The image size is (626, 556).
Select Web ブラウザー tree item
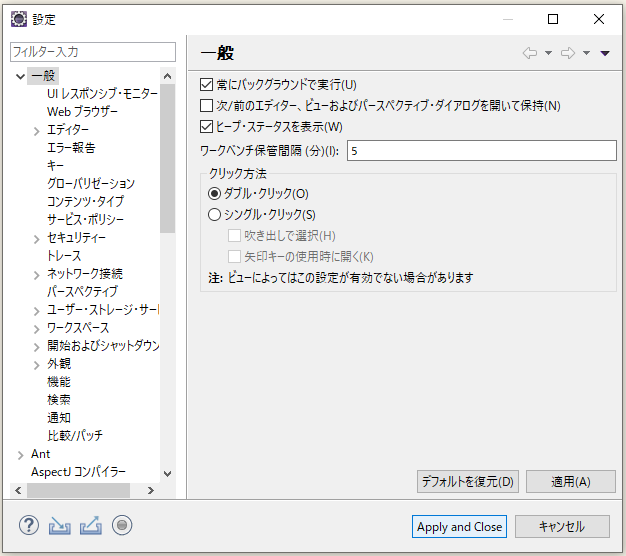pyautogui.click(x=82, y=111)
